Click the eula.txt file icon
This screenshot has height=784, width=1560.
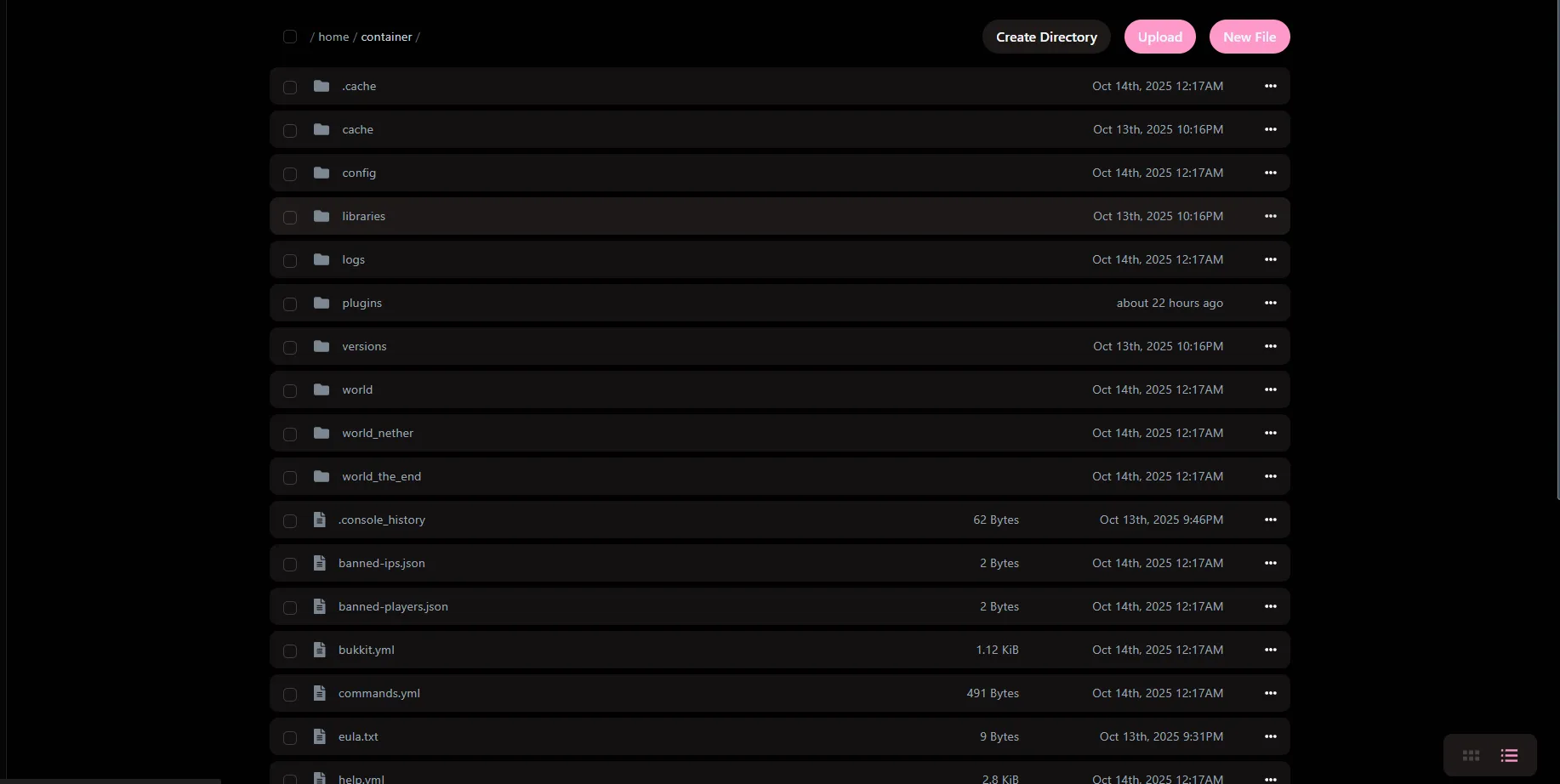coord(319,736)
